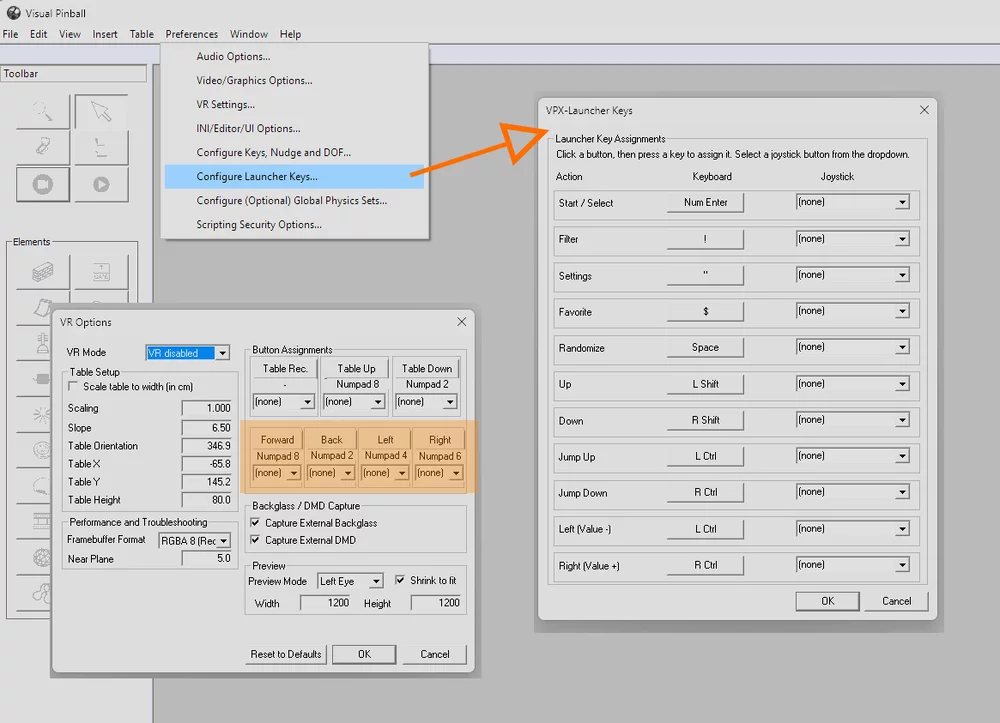Click the backglass view toolbar icon
The height and width of the screenshot is (723, 1000).
point(101,147)
